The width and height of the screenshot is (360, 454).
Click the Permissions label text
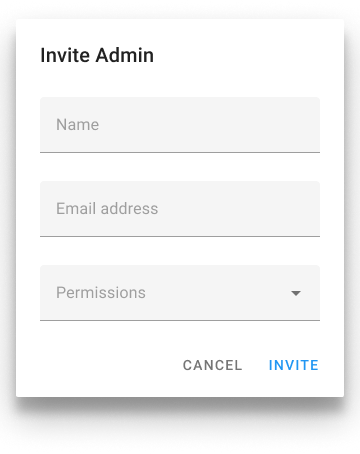coord(101,293)
